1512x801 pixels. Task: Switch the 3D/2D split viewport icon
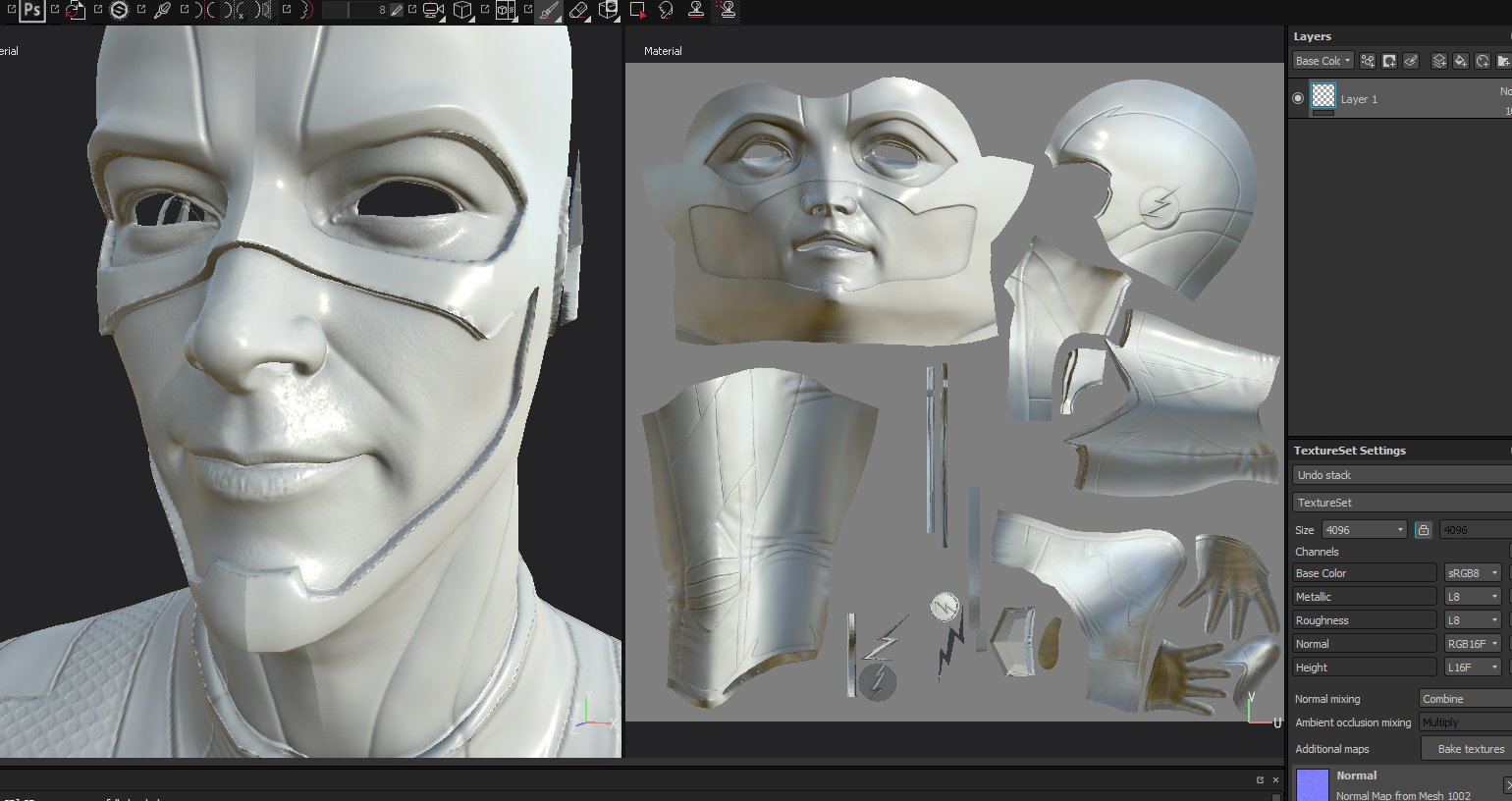[x=506, y=10]
